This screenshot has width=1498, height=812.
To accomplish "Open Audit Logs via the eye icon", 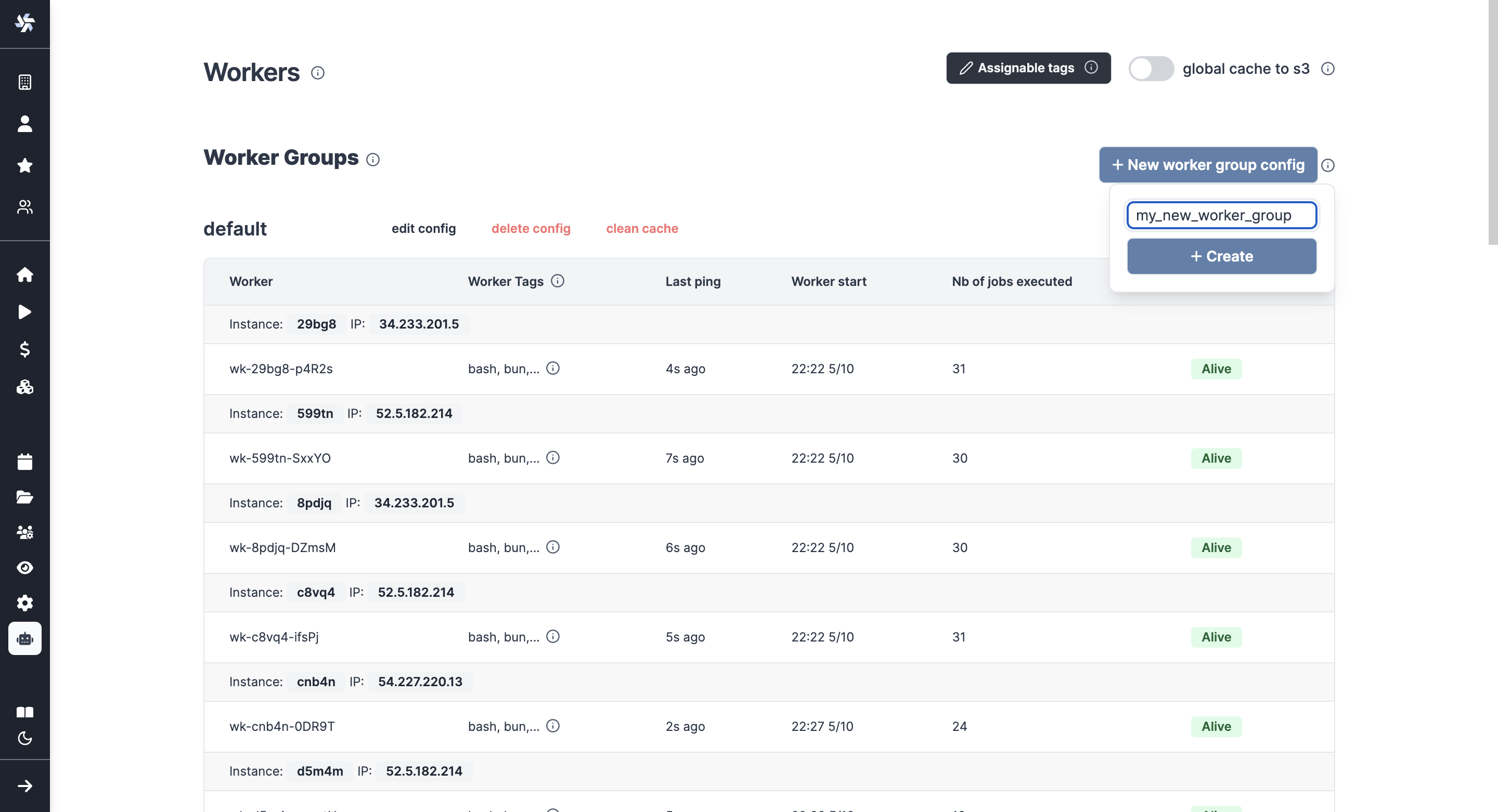I will 25,568.
